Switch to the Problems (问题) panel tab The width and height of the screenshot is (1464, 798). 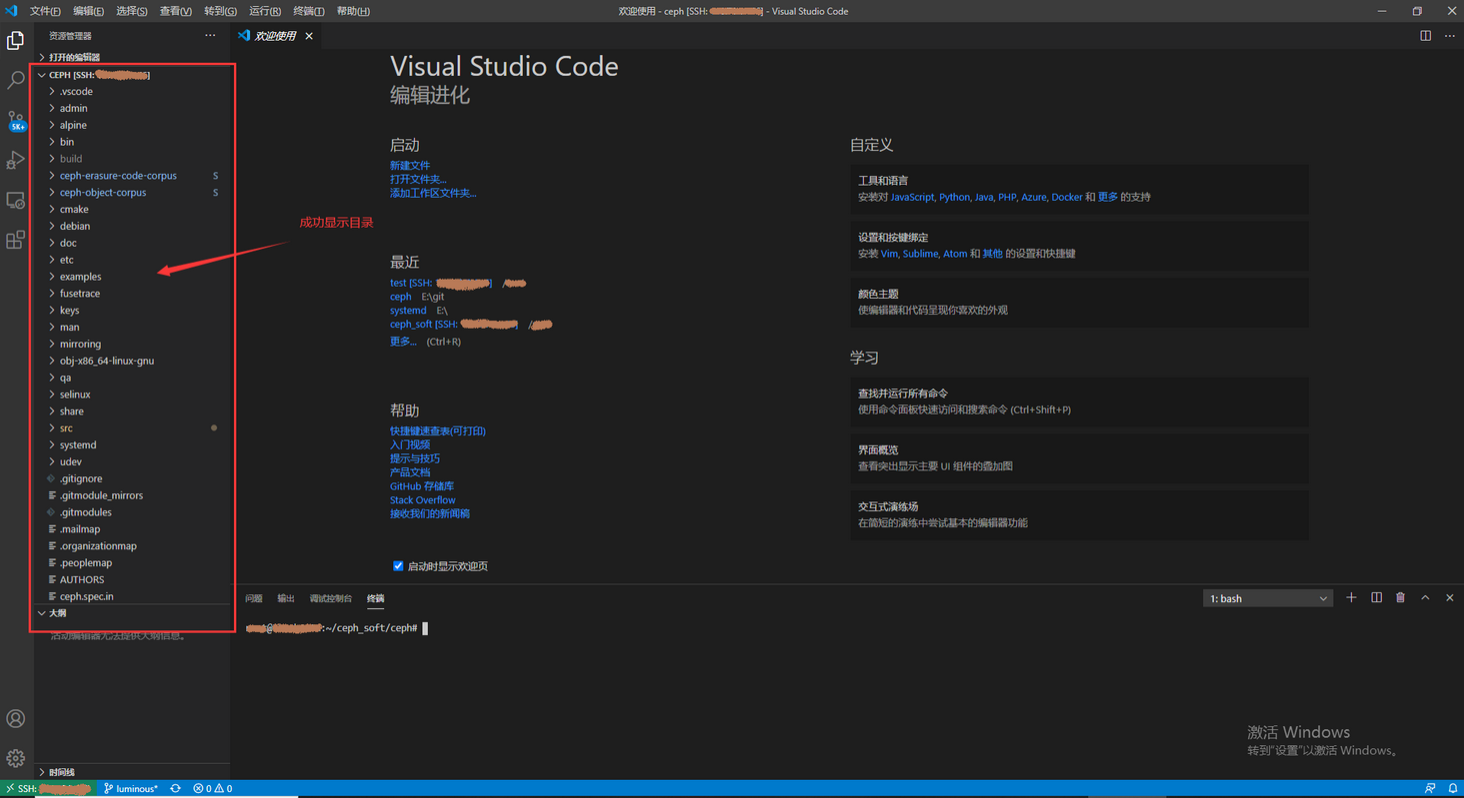pos(254,598)
